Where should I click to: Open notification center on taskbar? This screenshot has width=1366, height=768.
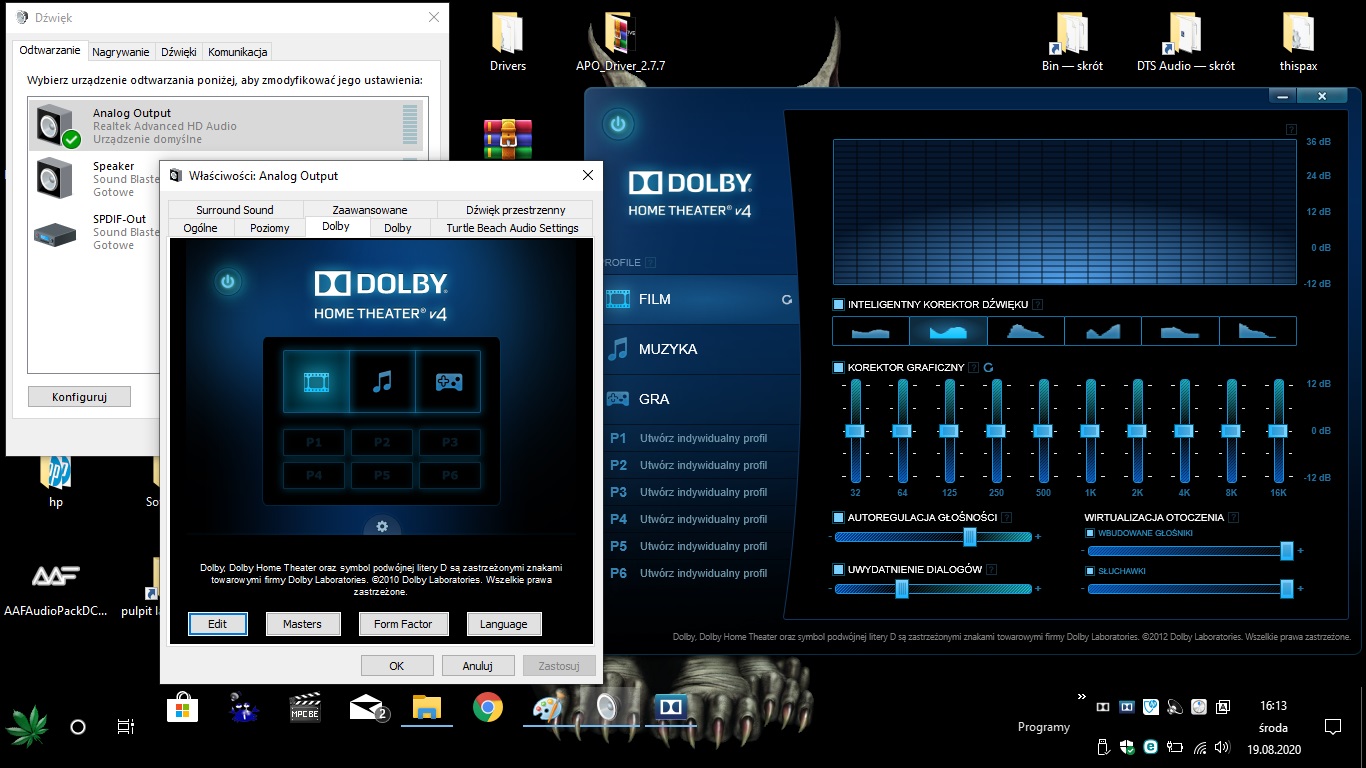coord(1332,726)
